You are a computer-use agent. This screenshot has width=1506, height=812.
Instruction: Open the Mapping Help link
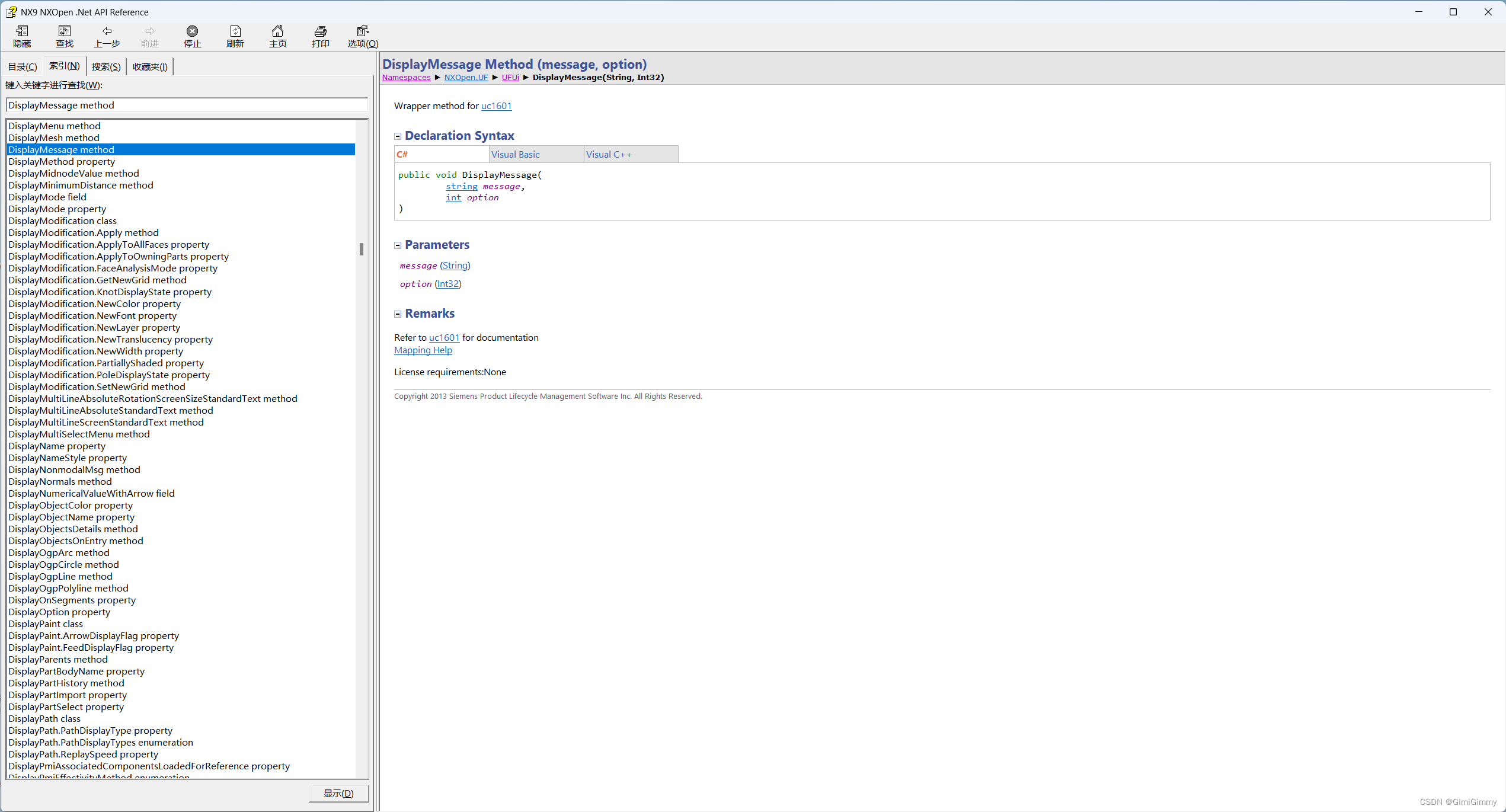(x=423, y=350)
